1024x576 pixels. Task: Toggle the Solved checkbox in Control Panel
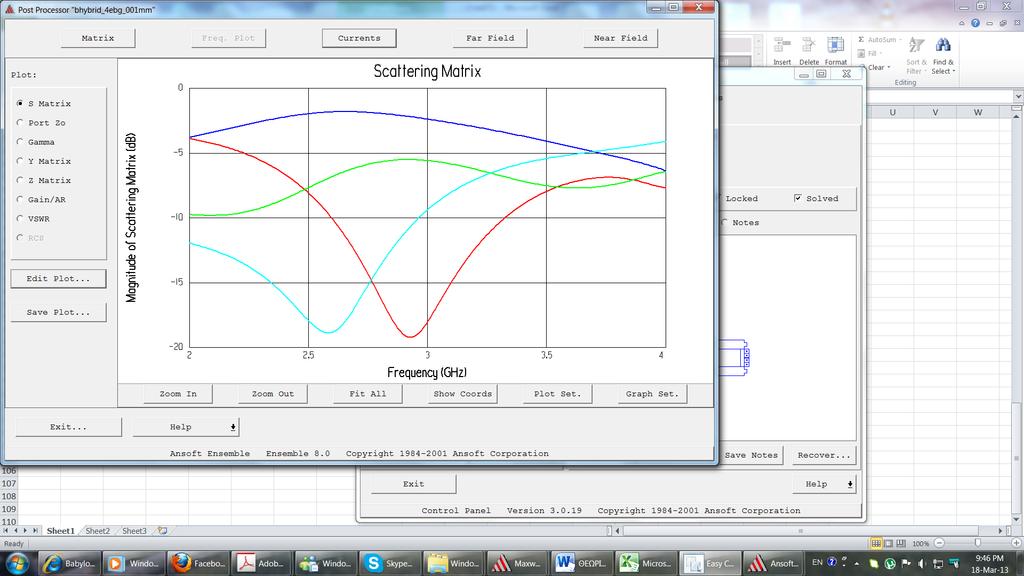[x=797, y=198]
